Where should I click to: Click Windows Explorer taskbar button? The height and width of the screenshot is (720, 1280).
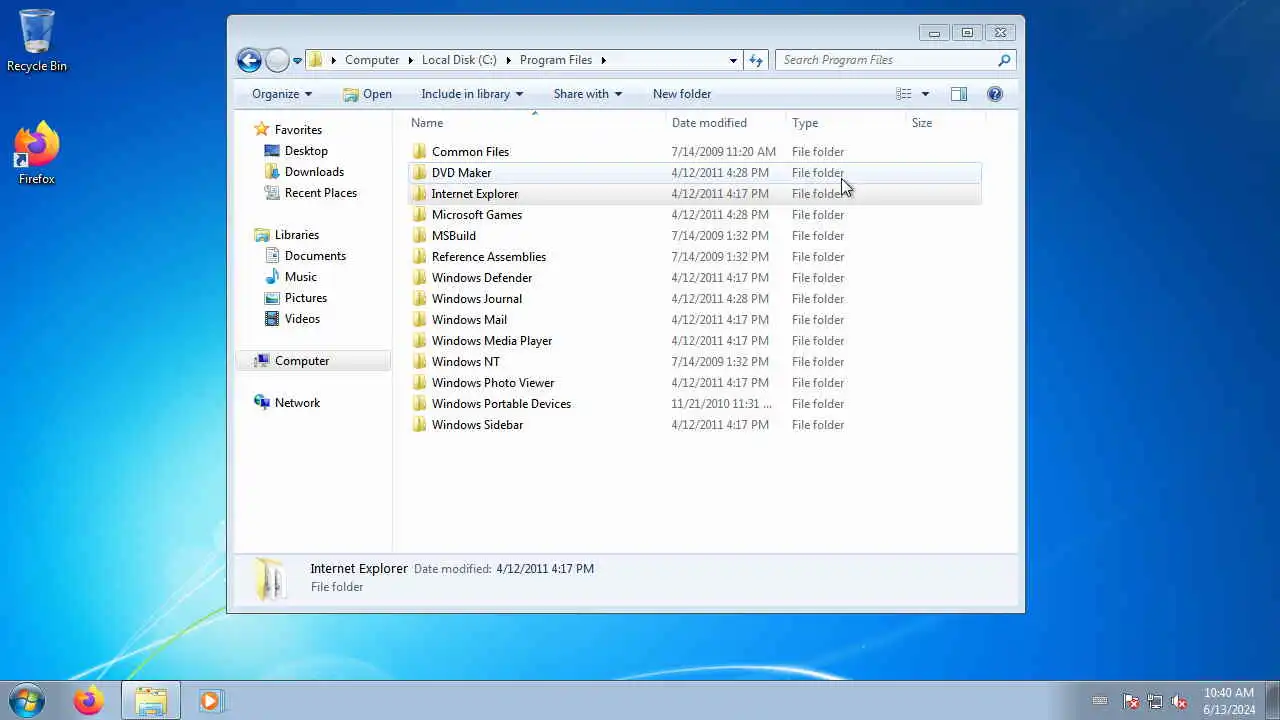tap(151, 701)
